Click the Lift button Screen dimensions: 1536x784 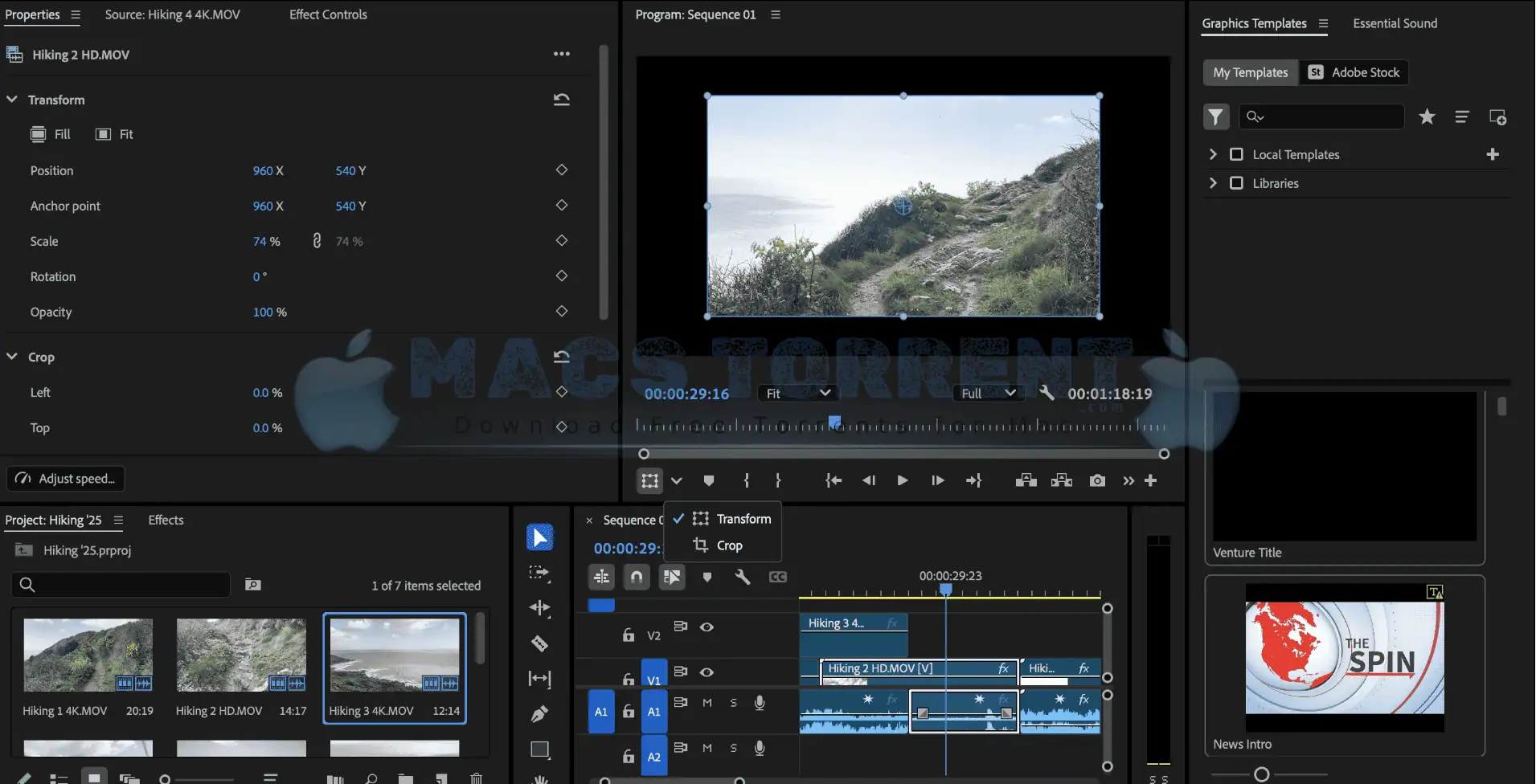click(1026, 480)
